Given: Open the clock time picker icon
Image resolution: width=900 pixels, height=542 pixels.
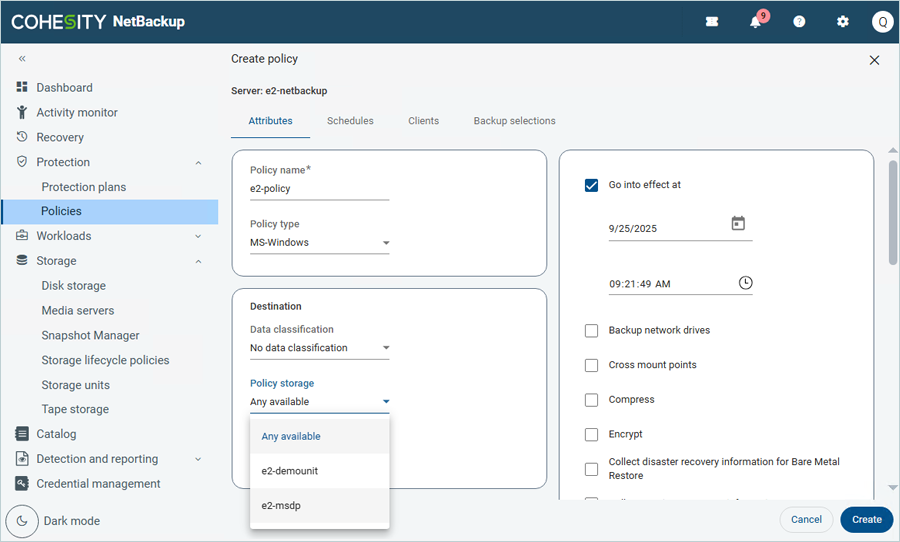Looking at the screenshot, I should tap(745, 283).
